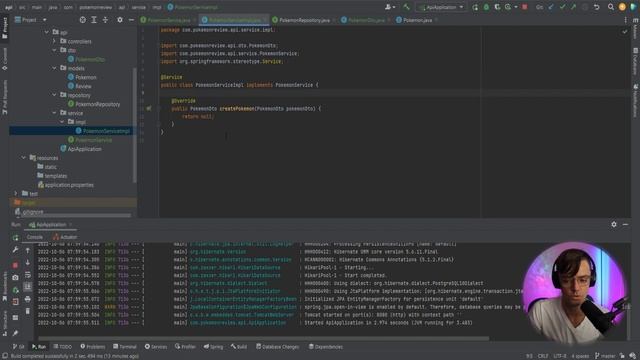
Task: Collapse the models folder
Action: coord(54,68)
